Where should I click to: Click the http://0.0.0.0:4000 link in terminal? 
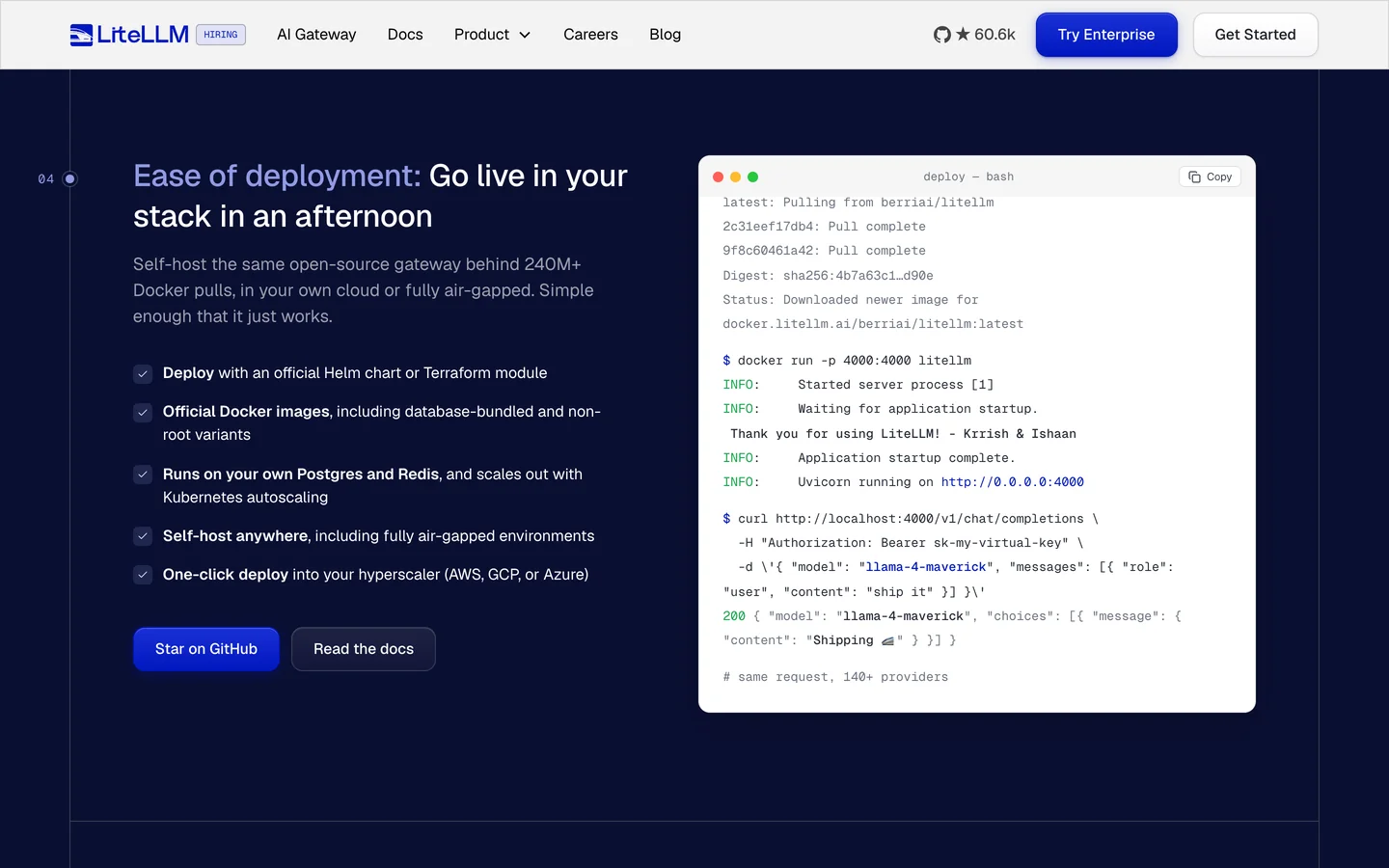point(1012,482)
